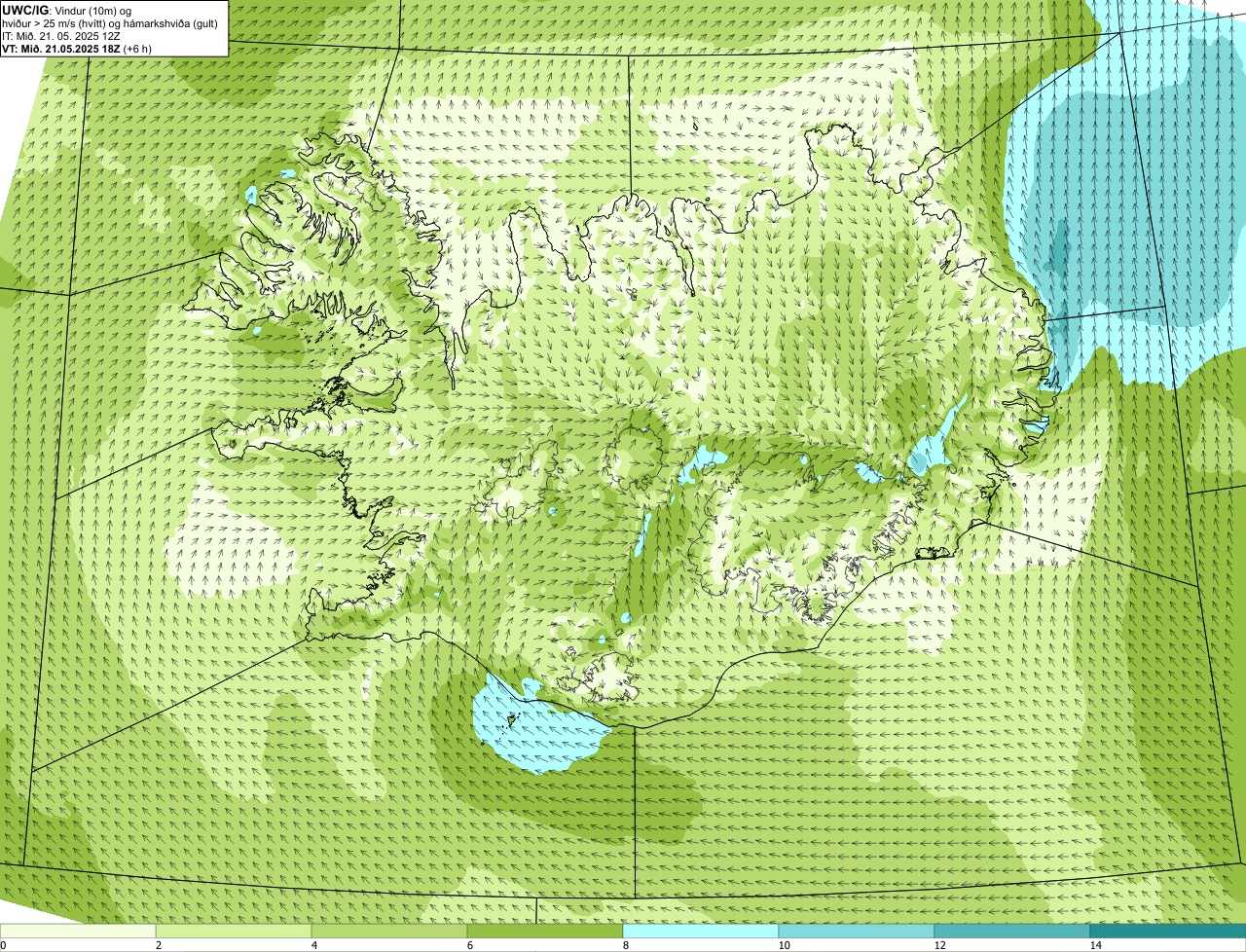Click the init time "IT: Mið. 21. 05. 2025 12Z"
The image size is (1246, 952).
click(61, 36)
